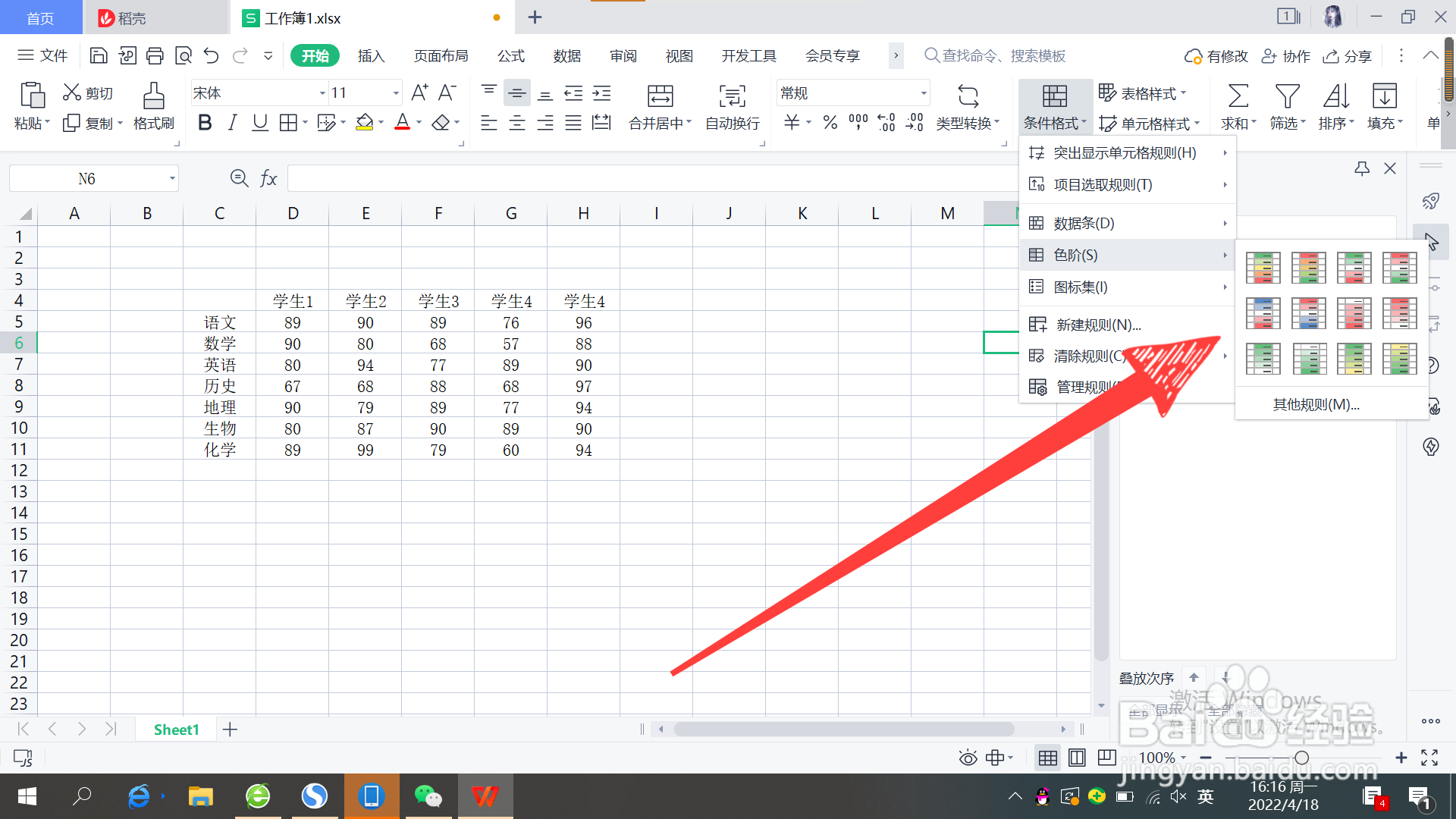1456x819 pixels.
Task: Switch to the Data tab
Action: (567, 56)
